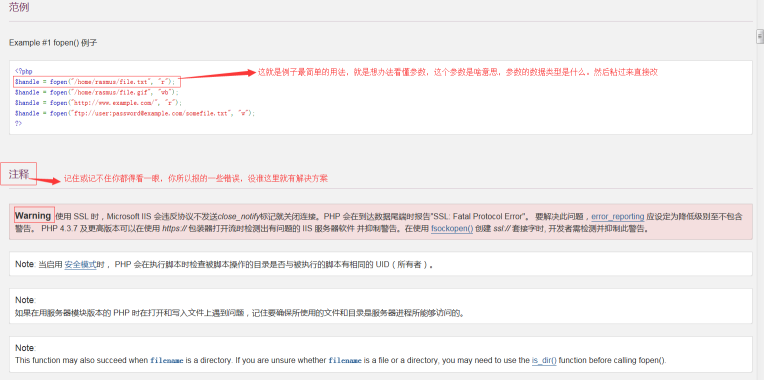Click the Note 'This function may also succeed'

[381, 355]
